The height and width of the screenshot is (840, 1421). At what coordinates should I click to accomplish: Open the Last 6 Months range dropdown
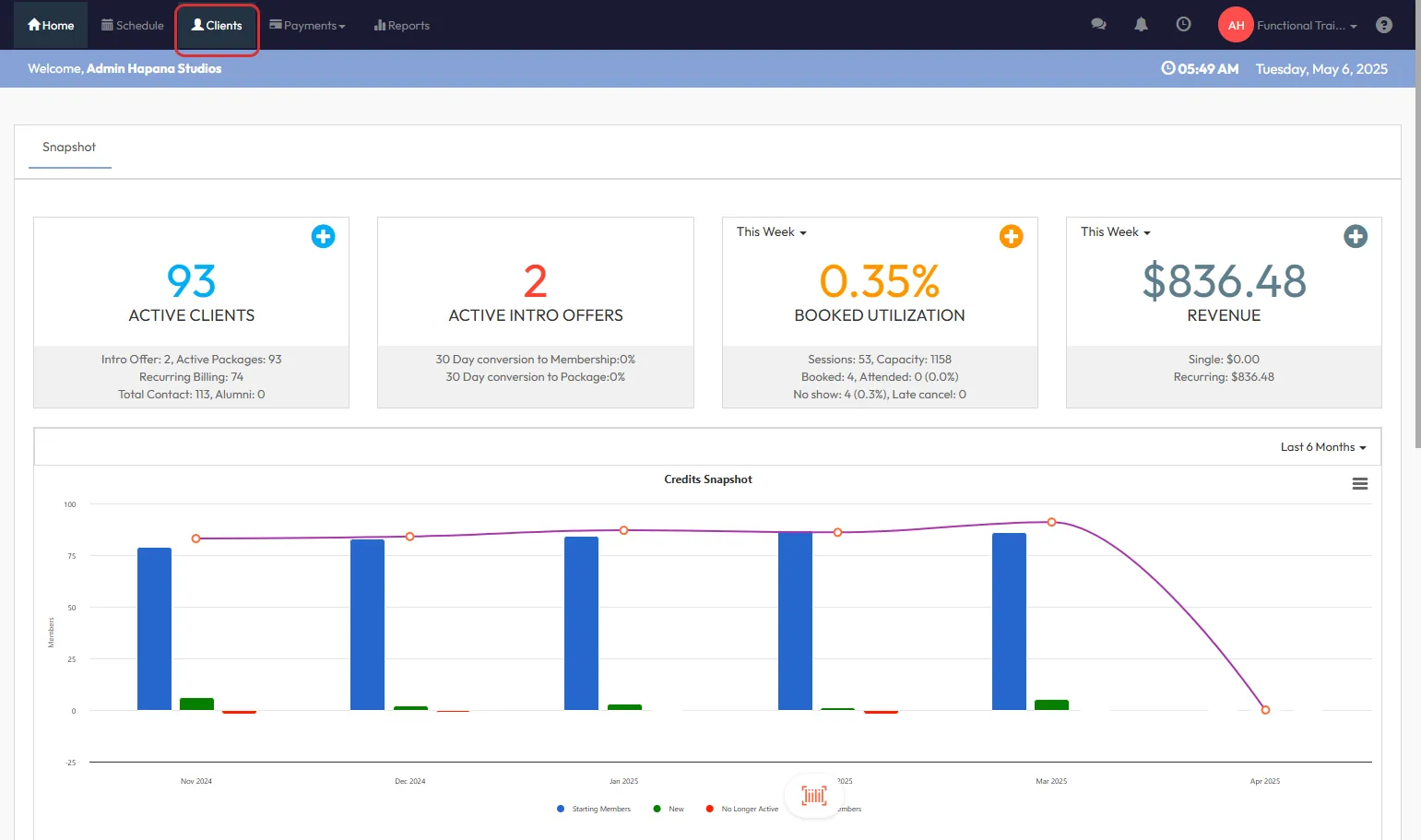tap(1322, 447)
